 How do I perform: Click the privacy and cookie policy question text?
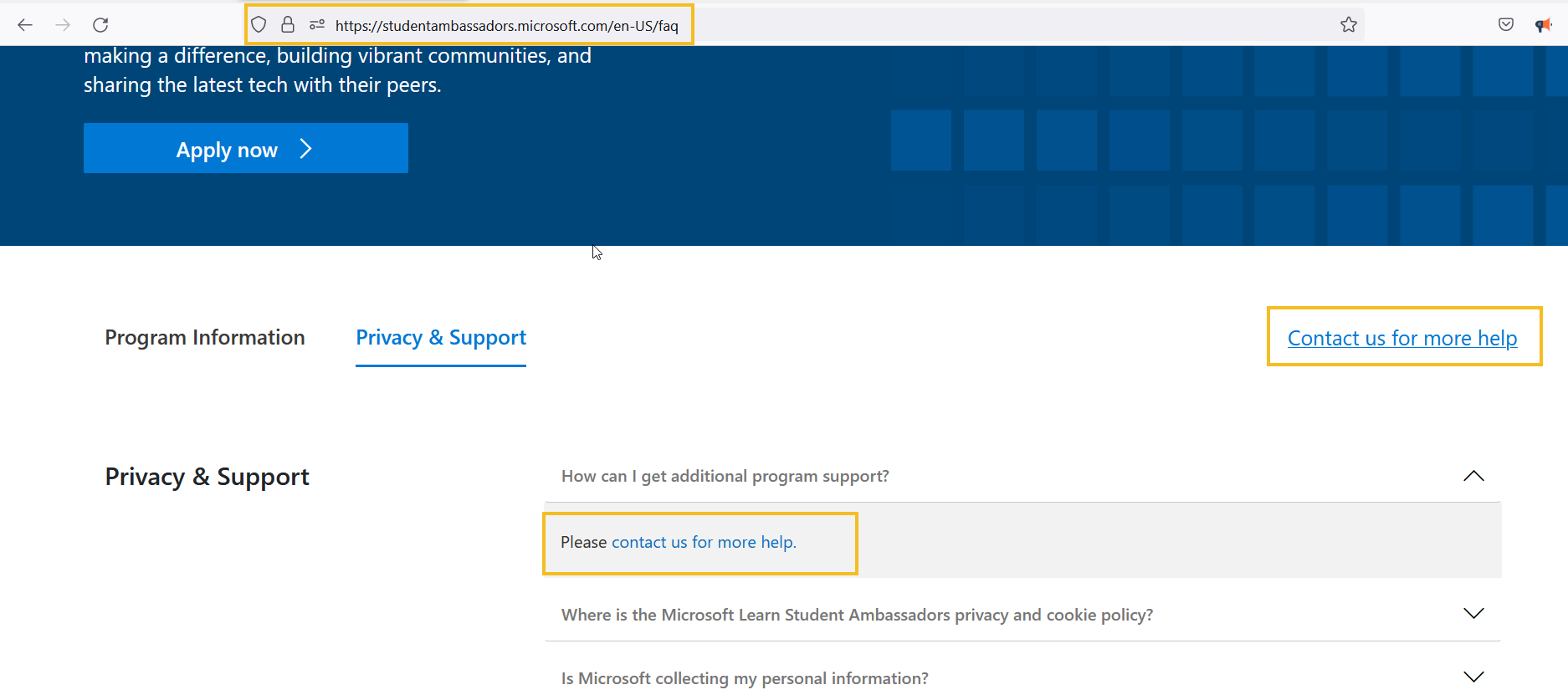pos(856,614)
